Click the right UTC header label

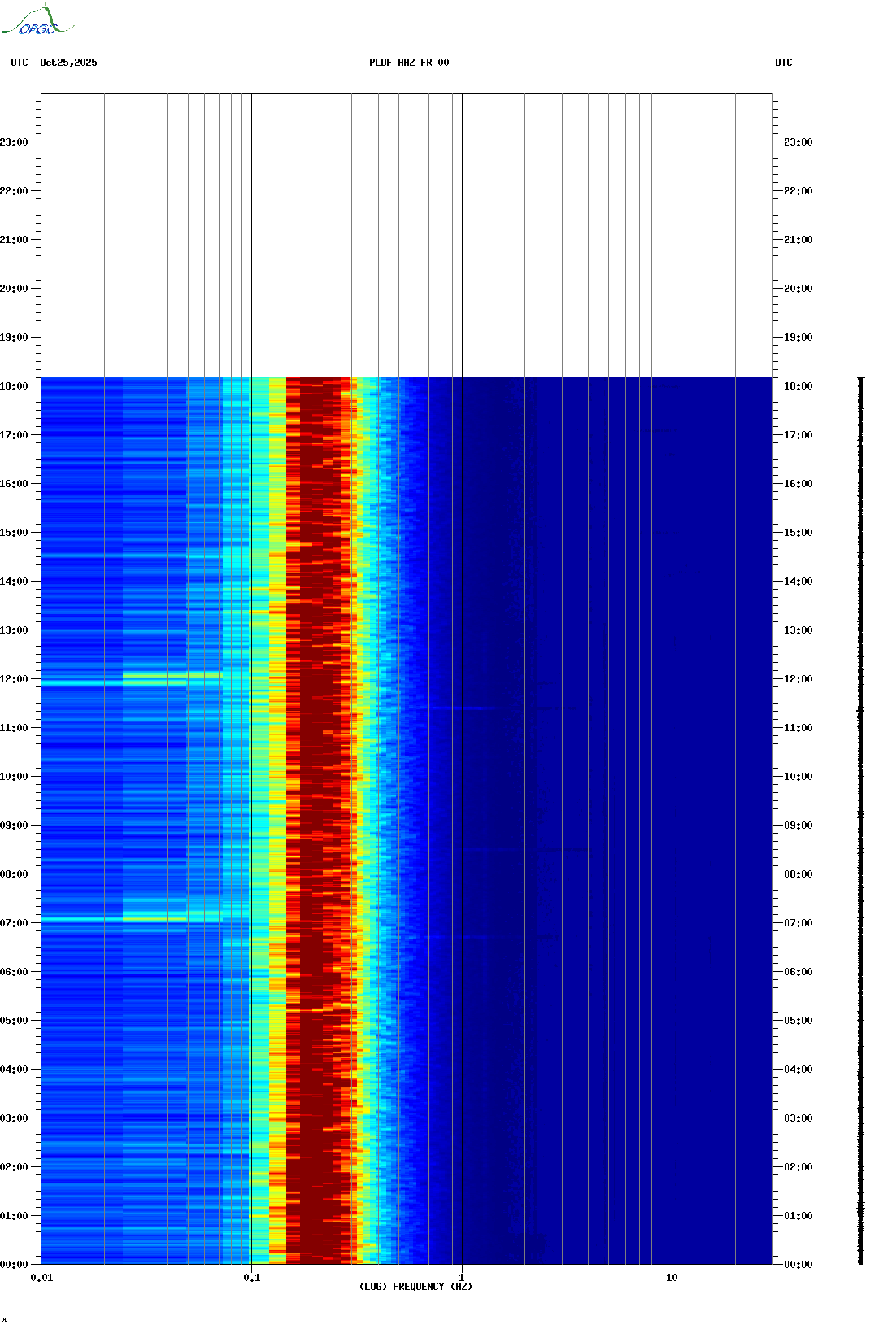pos(784,63)
